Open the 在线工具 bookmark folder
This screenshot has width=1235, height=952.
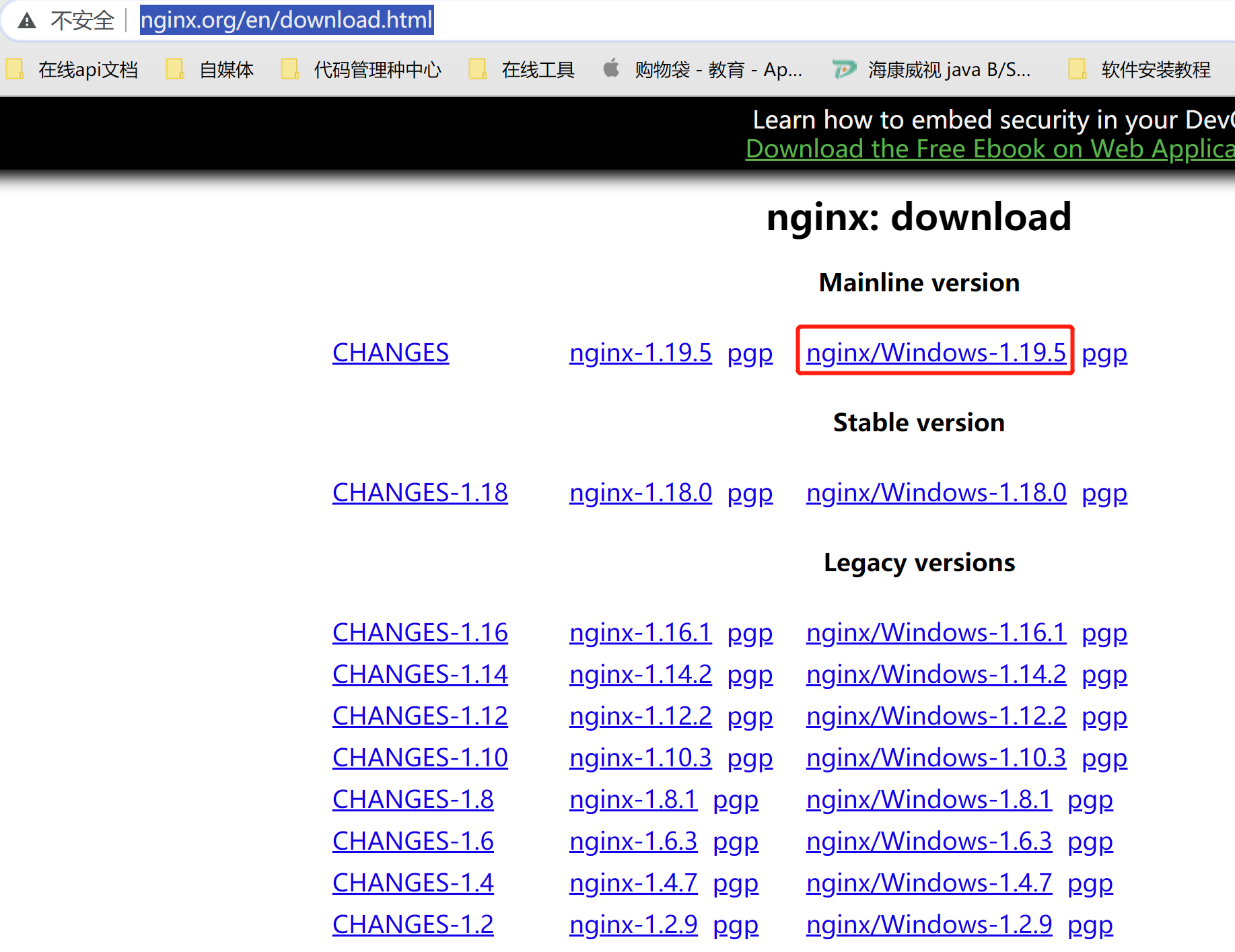[522, 69]
